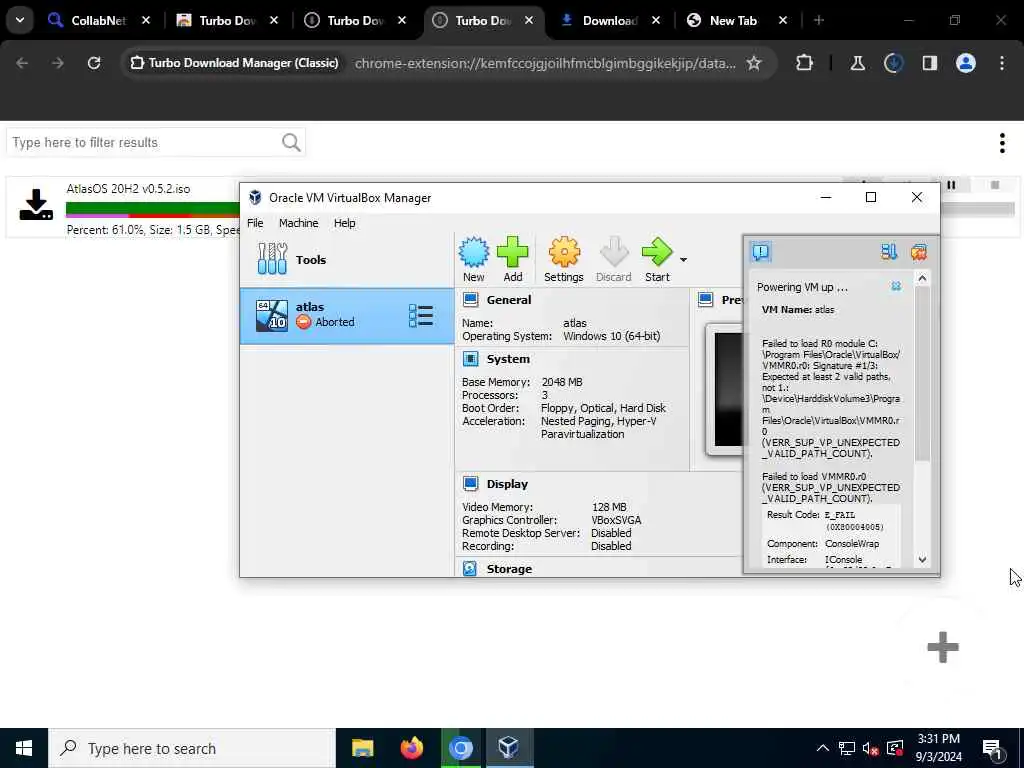The height and width of the screenshot is (768, 1024).
Task: Open the Help menu in VirtualBox
Action: click(344, 223)
